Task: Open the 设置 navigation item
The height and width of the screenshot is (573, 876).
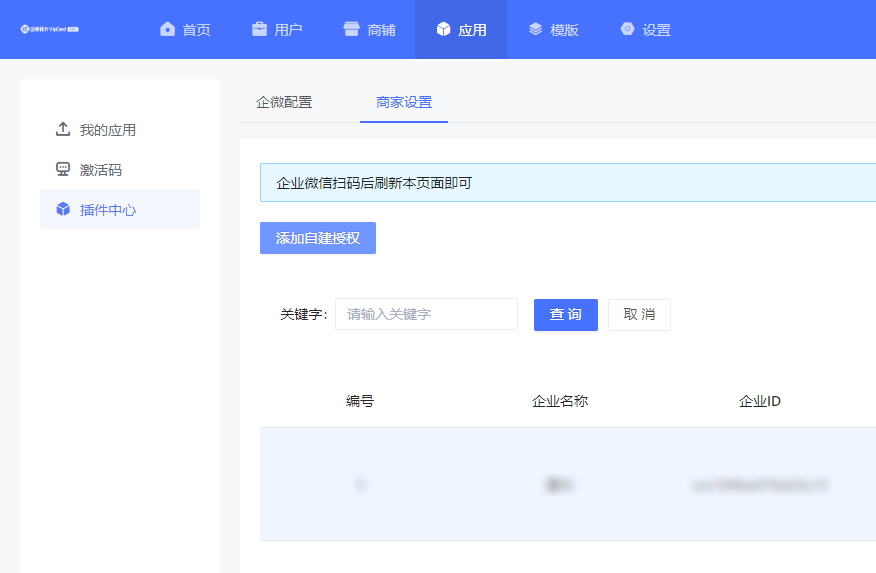Action: tap(645, 30)
